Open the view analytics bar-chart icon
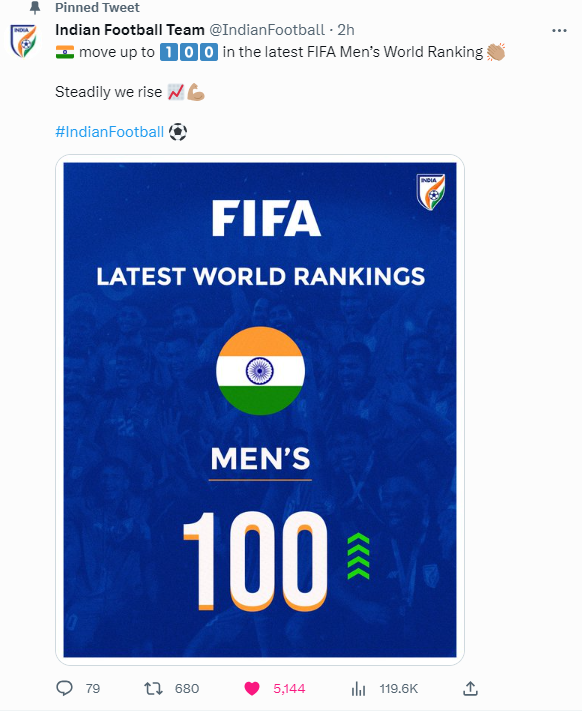This screenshot has width=582, height=716. [358, 689]
